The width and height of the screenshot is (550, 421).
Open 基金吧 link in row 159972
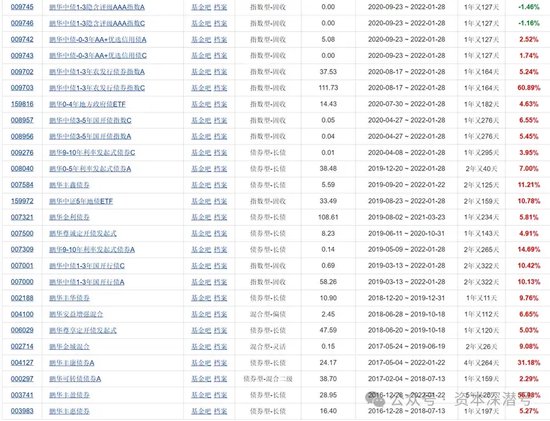click(x=201, y=201)
